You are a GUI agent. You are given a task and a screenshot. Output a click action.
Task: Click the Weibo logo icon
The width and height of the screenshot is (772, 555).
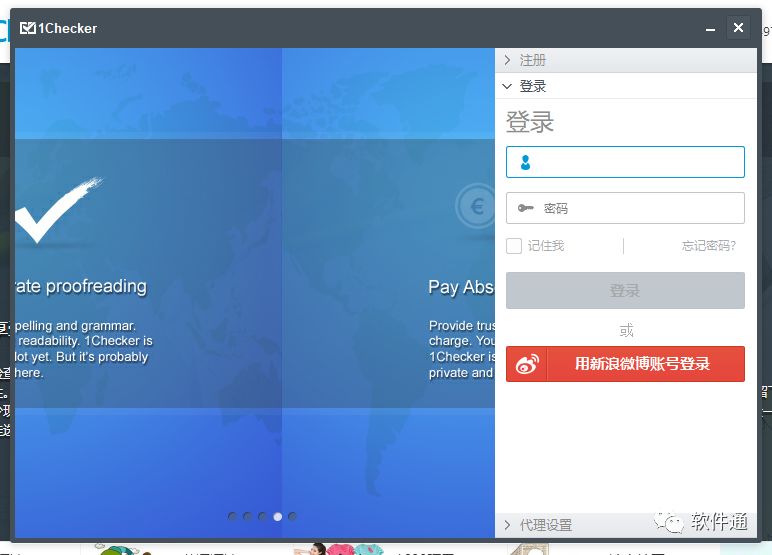coord(527,364)
